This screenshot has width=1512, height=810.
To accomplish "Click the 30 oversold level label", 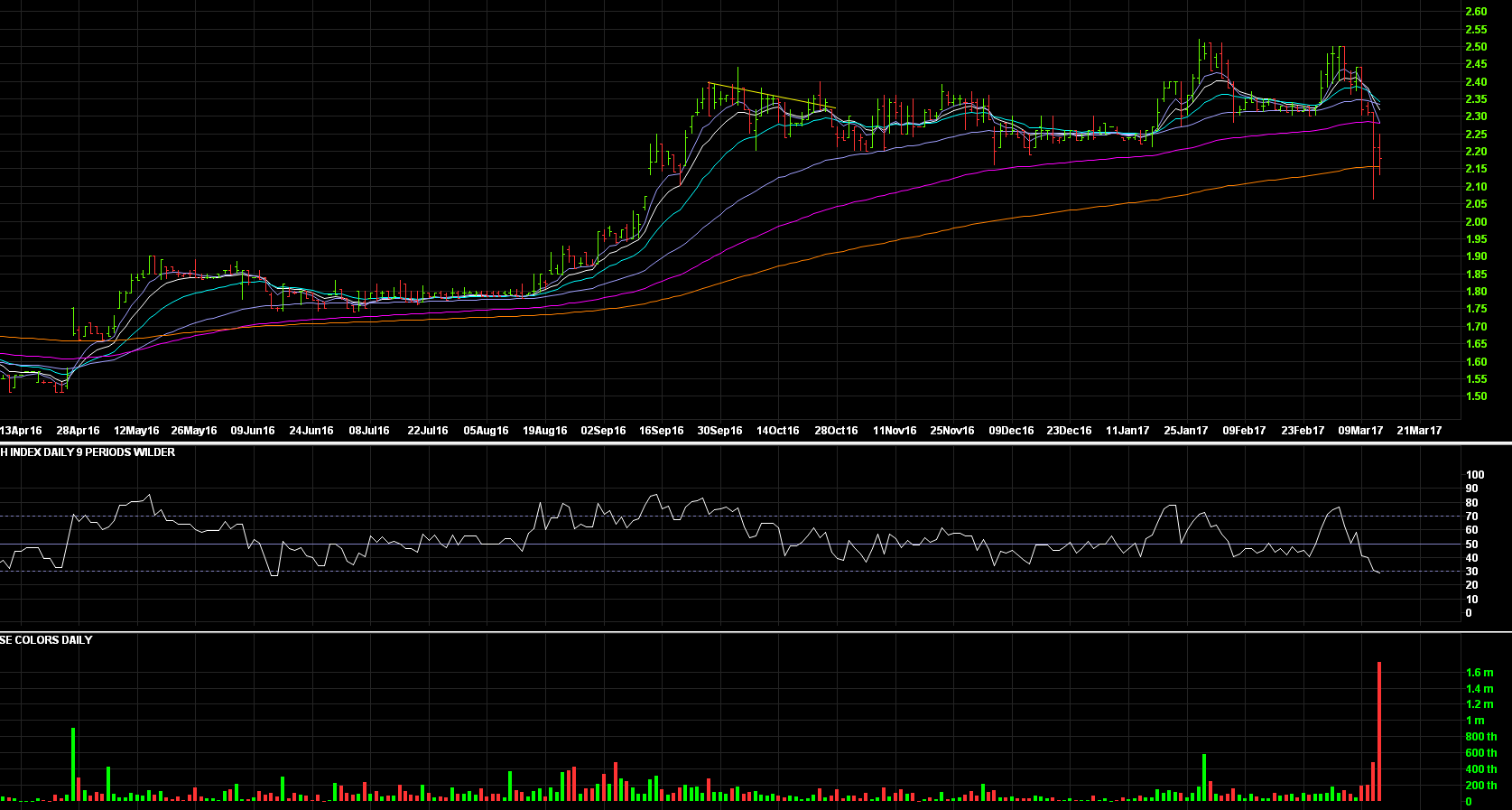I will (1471, 572).
